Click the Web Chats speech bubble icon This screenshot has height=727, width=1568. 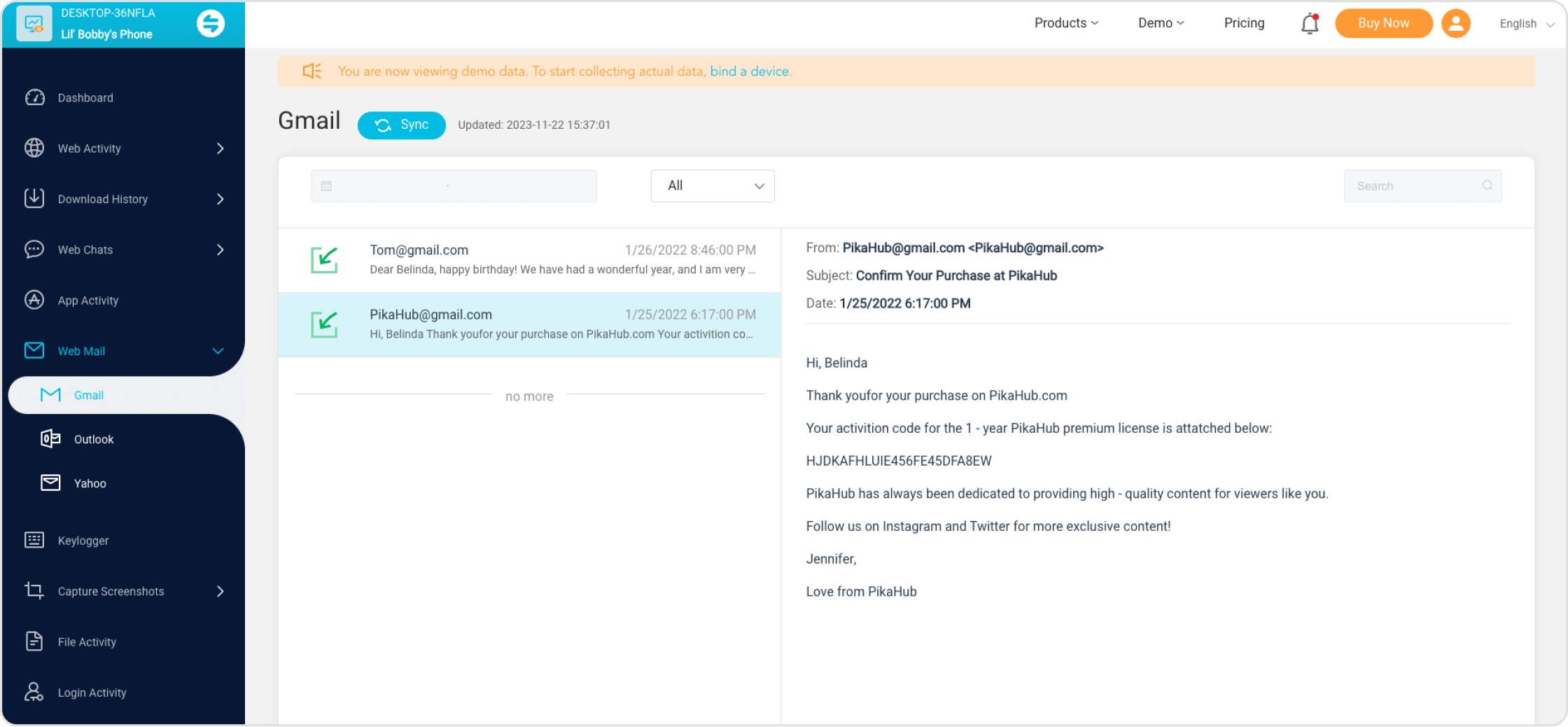(x=34, y=249)
